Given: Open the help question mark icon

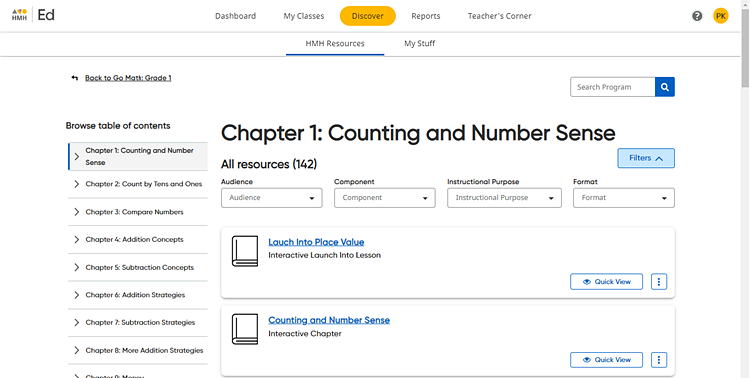Looking at the screenshot, I should (x=697, y=16).
